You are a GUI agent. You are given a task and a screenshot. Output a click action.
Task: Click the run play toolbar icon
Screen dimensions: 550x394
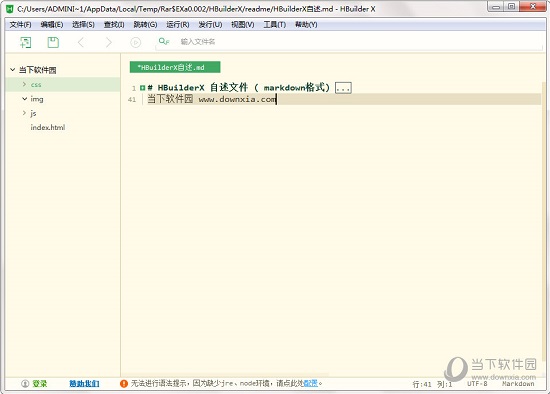135,42
